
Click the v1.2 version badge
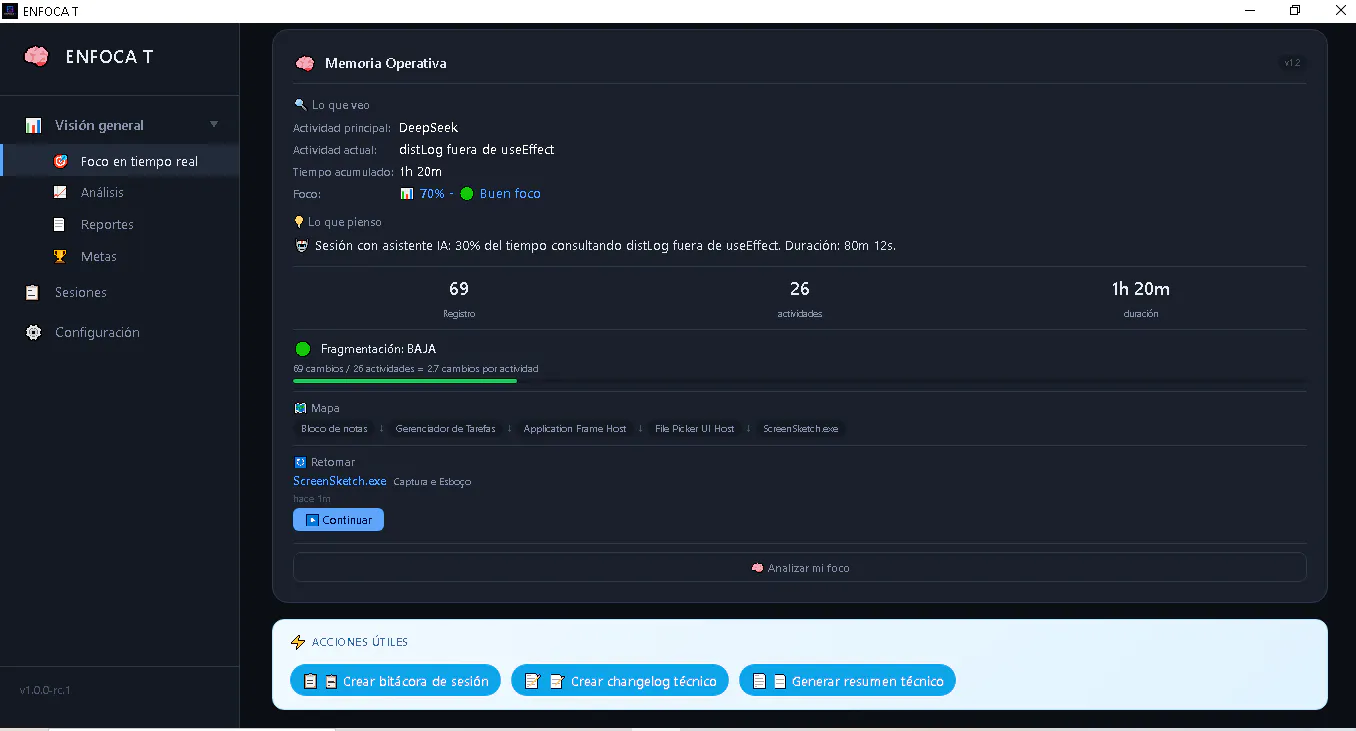1292,63
